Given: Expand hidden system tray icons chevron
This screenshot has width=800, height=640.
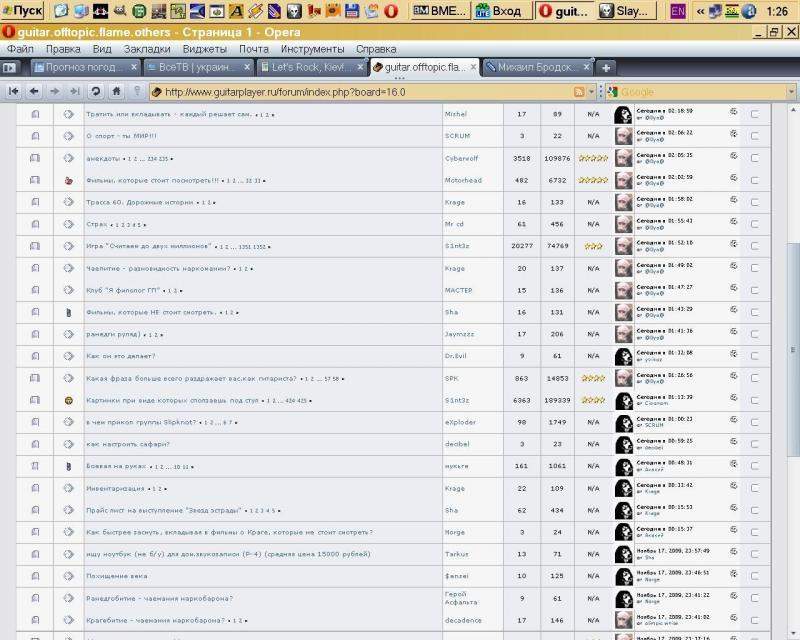Looking at the screenshot, I should (x=701, y=11).
